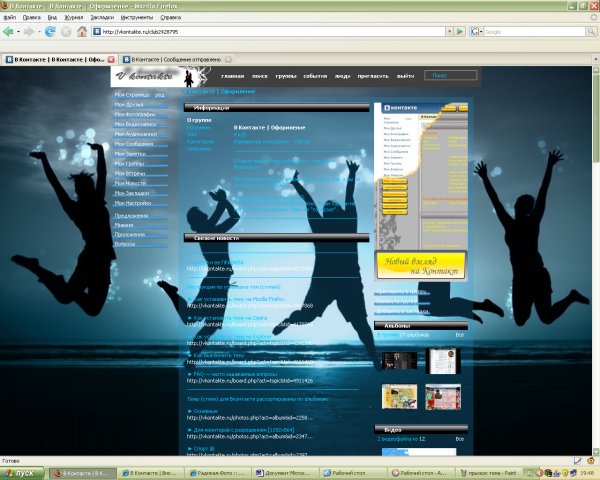Viewport: 600px width, 480px height.
Task: Open the Google search engine selector dropdown
Action: (x=476, y=32)
